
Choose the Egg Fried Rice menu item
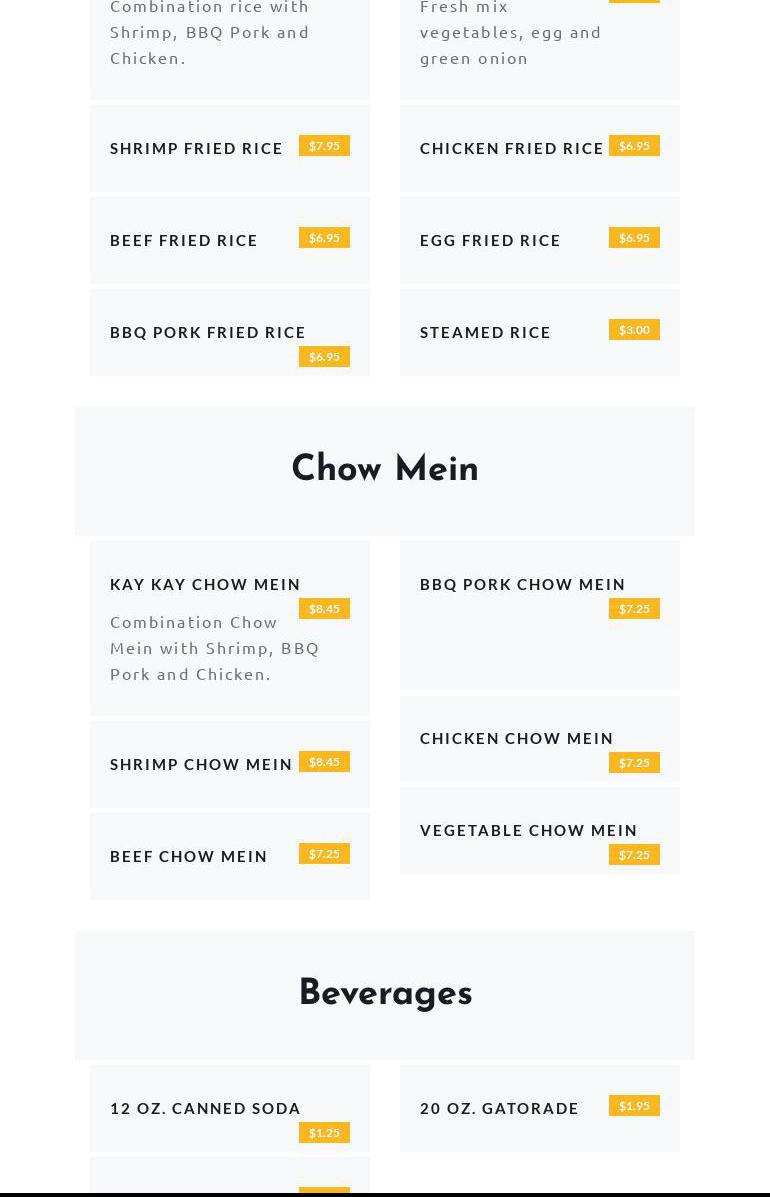coord(490,240)
